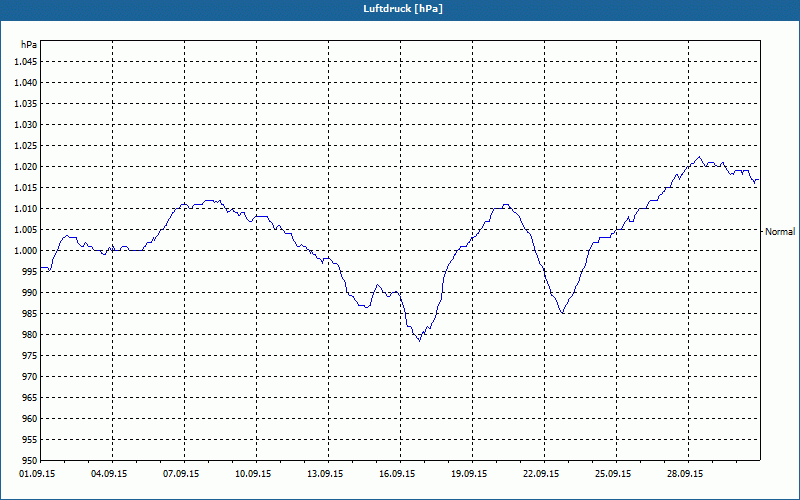The height and width of the screenshot is (500, 800).
Task: Click the 04.09.15 date label
Action: [x=109, y=474]
